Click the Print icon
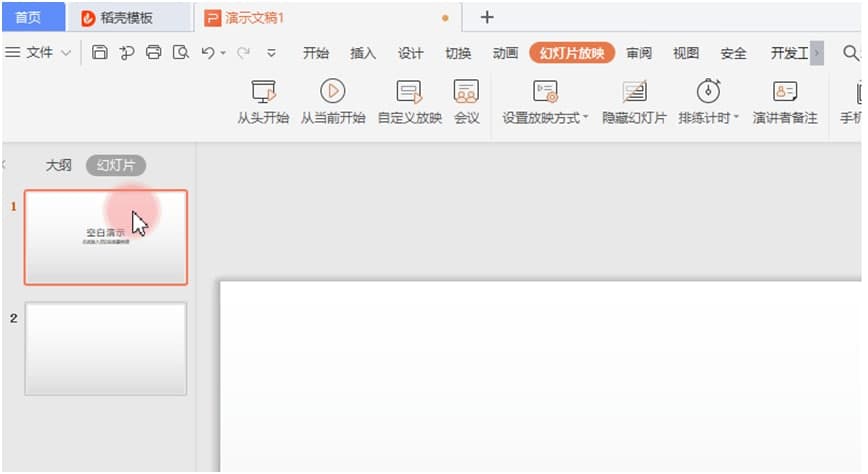868x474 pixels. click(153, 53)
